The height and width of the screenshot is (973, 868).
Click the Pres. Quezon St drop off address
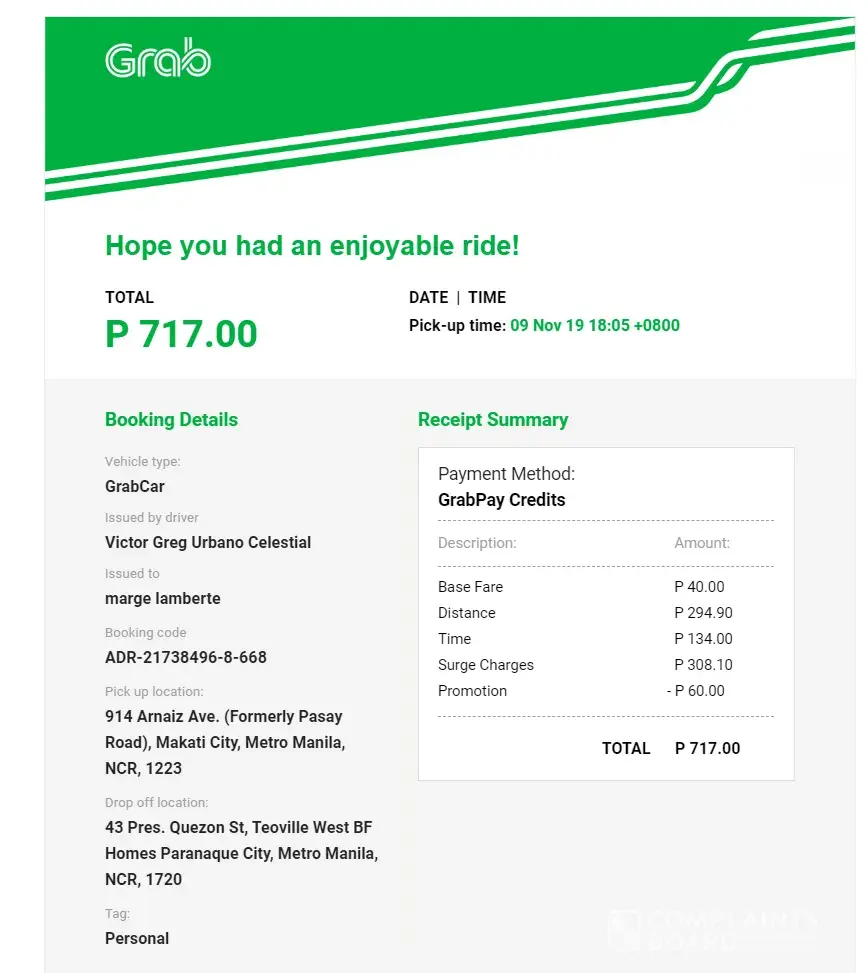pyautogui.click(x=241, y=854)
